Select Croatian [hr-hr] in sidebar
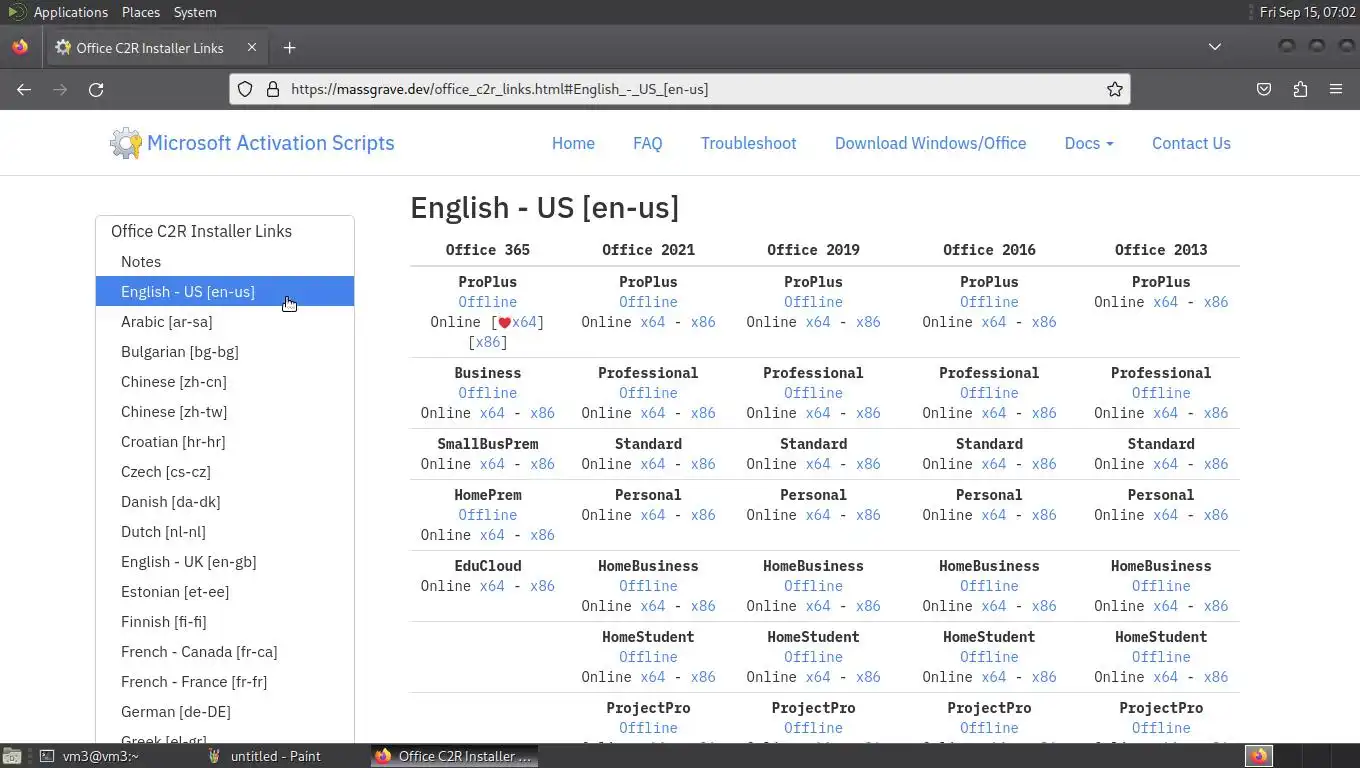The height and width of the screenshot is (768, 1360). (x=225, y=441)
